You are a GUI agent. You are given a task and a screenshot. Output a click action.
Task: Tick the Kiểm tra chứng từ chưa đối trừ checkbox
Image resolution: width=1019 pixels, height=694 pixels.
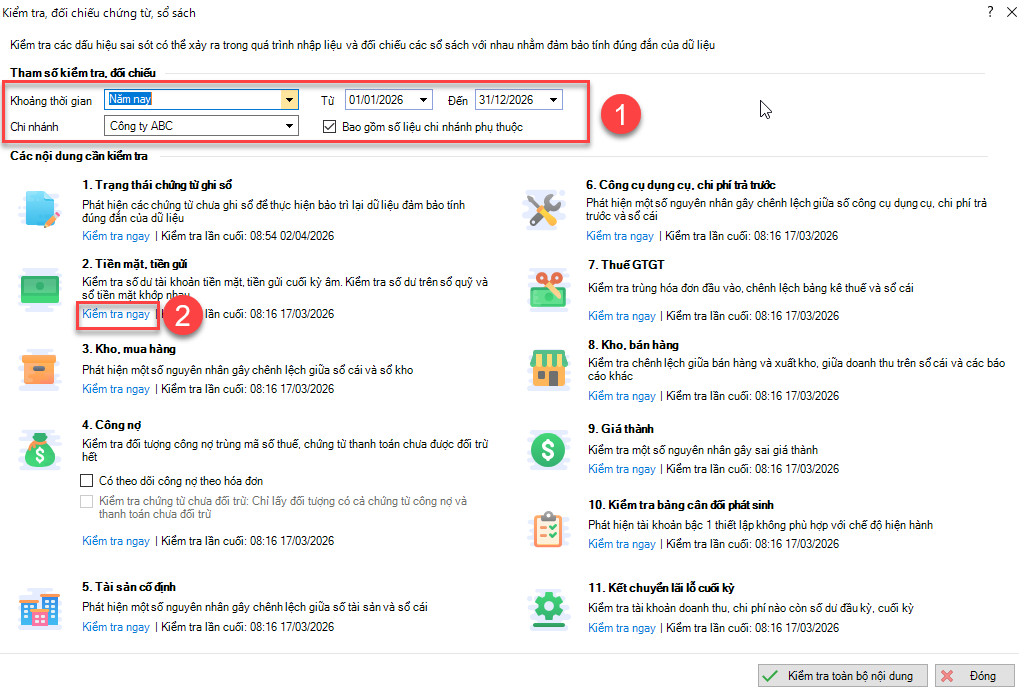click(x=86, y=502)
